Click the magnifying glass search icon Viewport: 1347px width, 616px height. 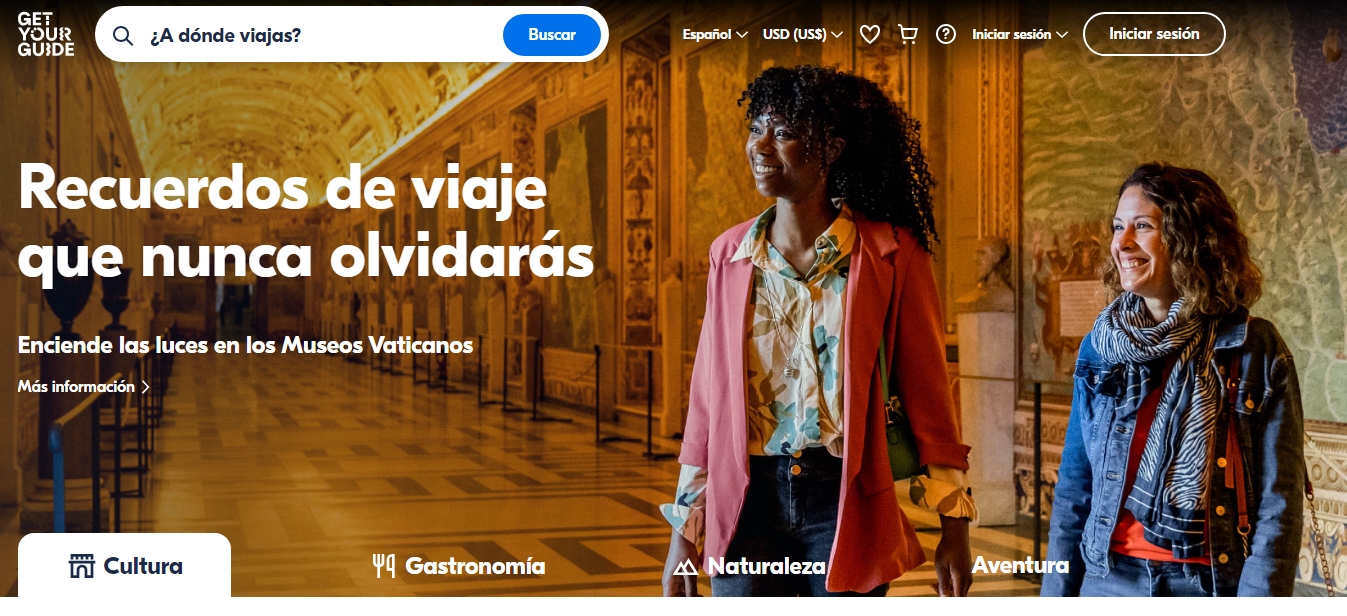(x=123, y=35)
